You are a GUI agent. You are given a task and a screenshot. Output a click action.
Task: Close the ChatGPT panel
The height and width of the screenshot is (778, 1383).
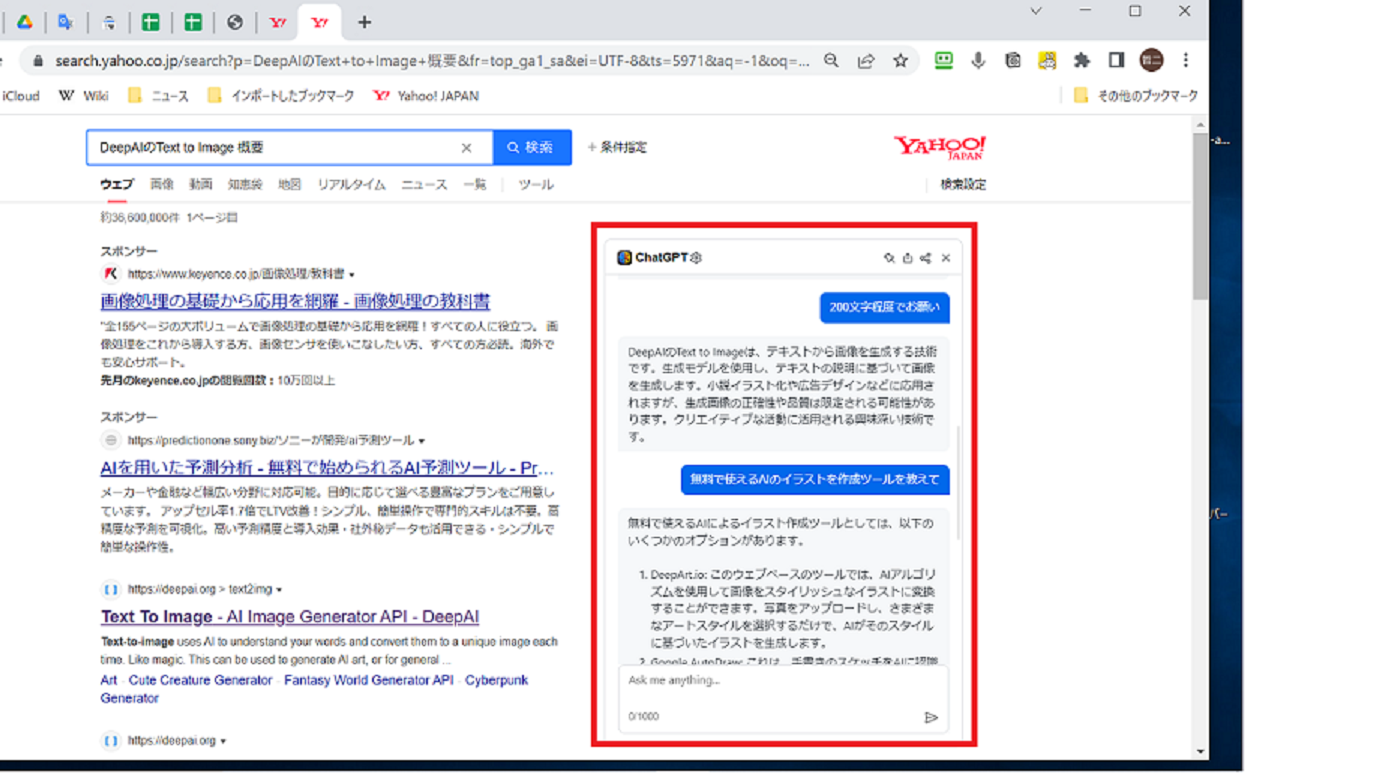pos(946,258)
